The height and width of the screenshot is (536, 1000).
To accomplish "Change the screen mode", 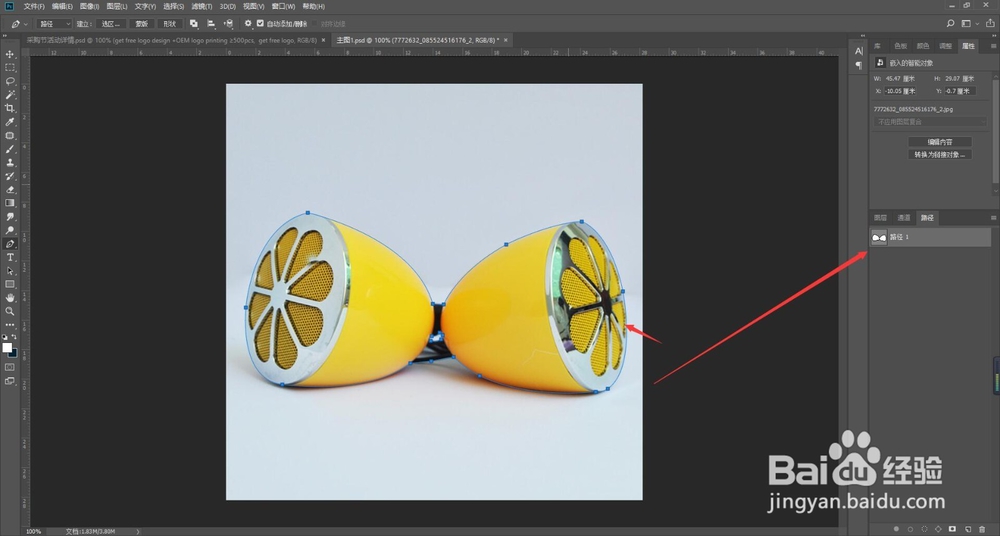I will click(10, 381).
